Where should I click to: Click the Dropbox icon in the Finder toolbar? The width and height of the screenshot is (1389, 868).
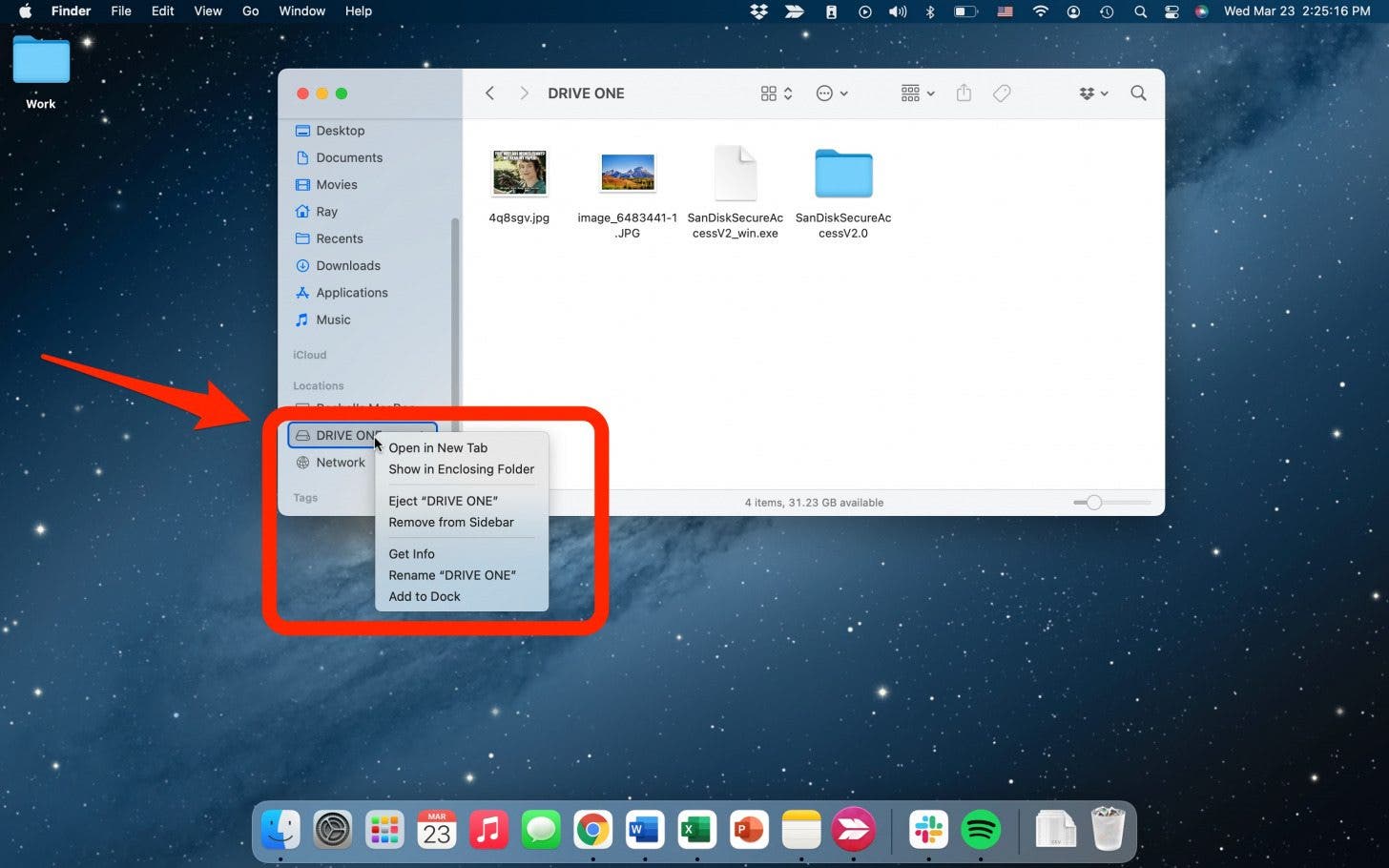coord(1087,93)
